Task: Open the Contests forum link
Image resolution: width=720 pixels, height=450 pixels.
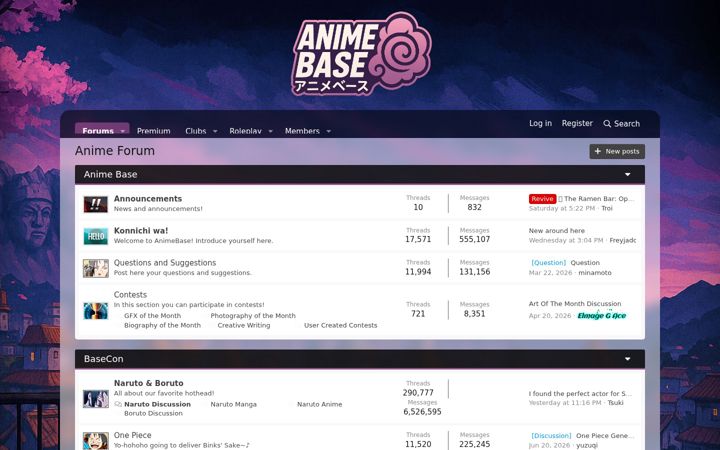Action: click(130, 295)
